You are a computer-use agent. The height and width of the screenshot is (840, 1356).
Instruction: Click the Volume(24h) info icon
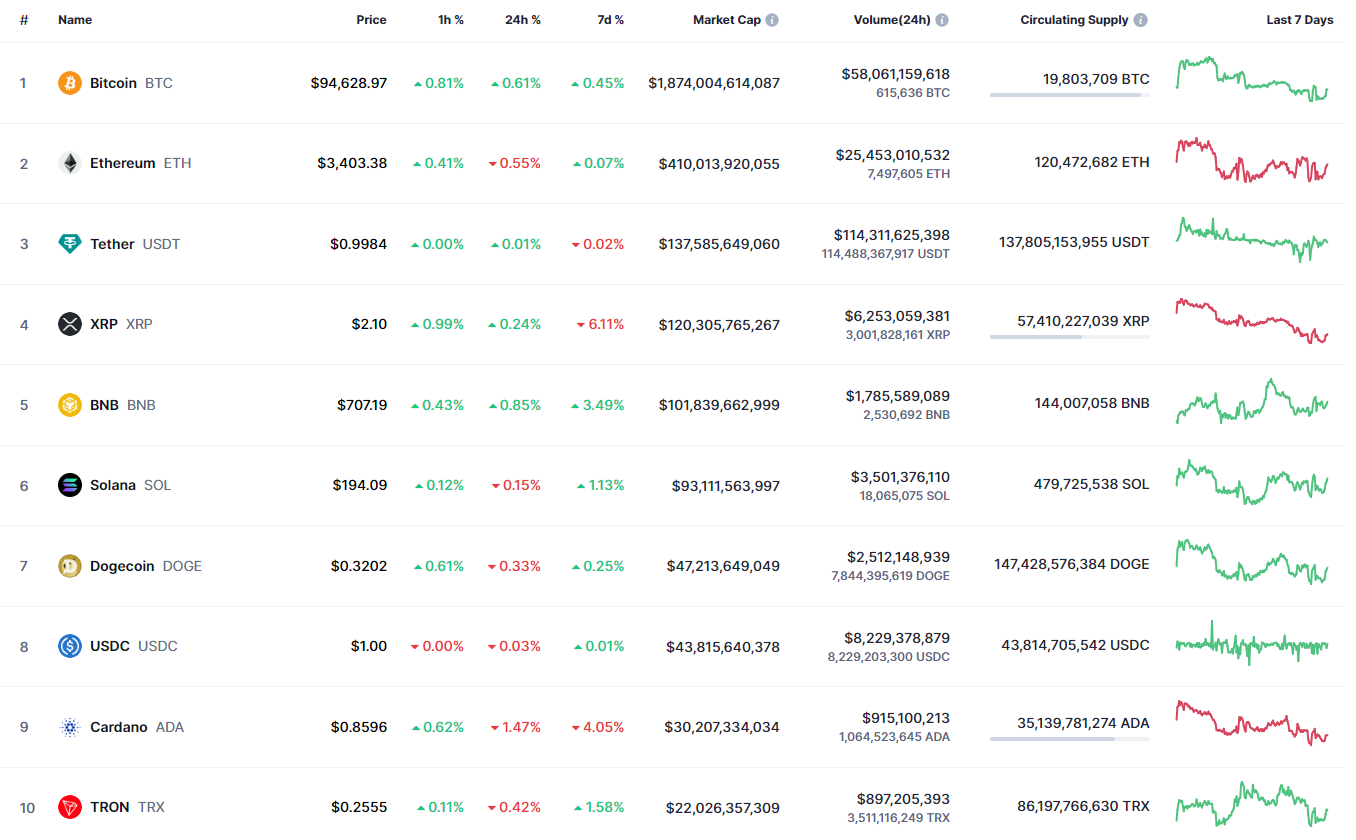tap(942, 20)
